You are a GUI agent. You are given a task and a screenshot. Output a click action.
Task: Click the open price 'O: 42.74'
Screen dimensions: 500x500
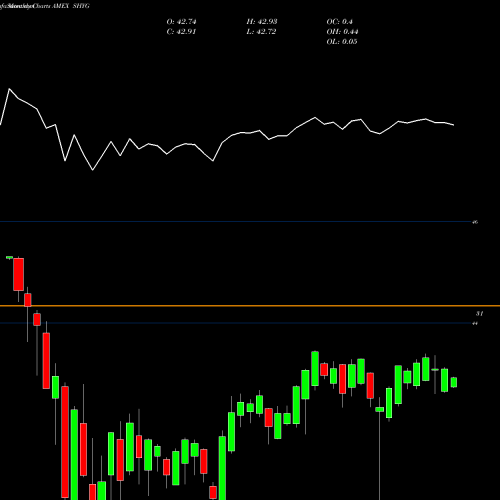181,22
